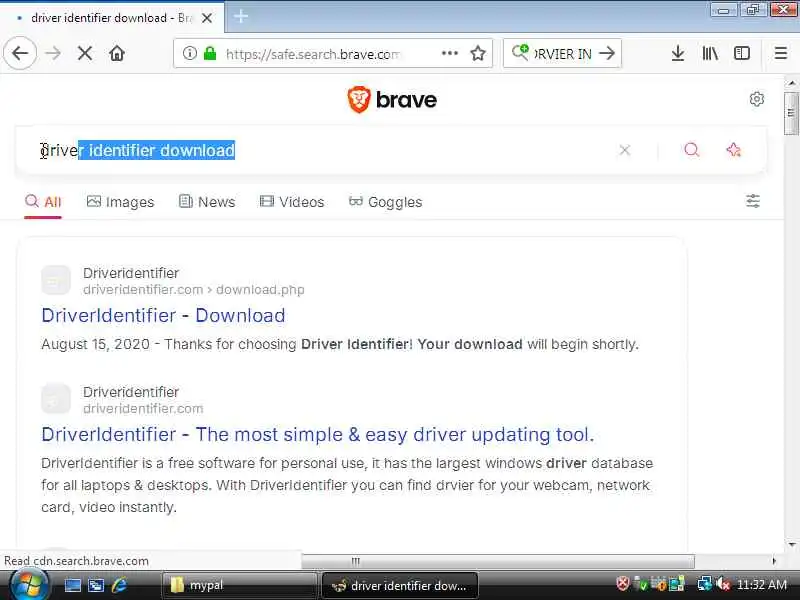Click the 11:32 AM system clock

tap(762, 584)
